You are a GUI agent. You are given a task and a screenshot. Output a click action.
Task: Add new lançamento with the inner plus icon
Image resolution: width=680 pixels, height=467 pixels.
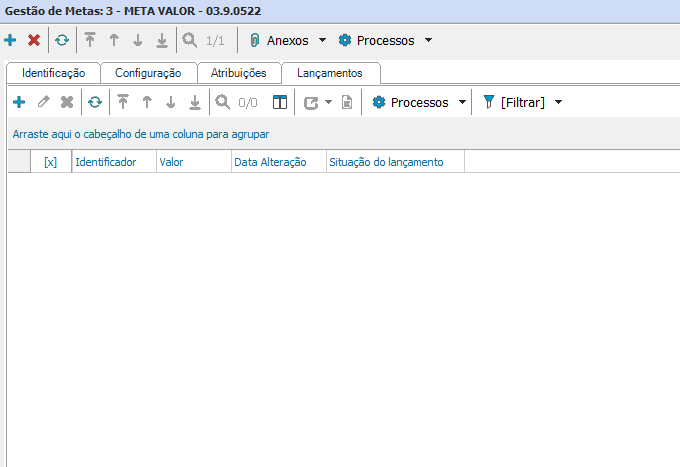(18, 102)
